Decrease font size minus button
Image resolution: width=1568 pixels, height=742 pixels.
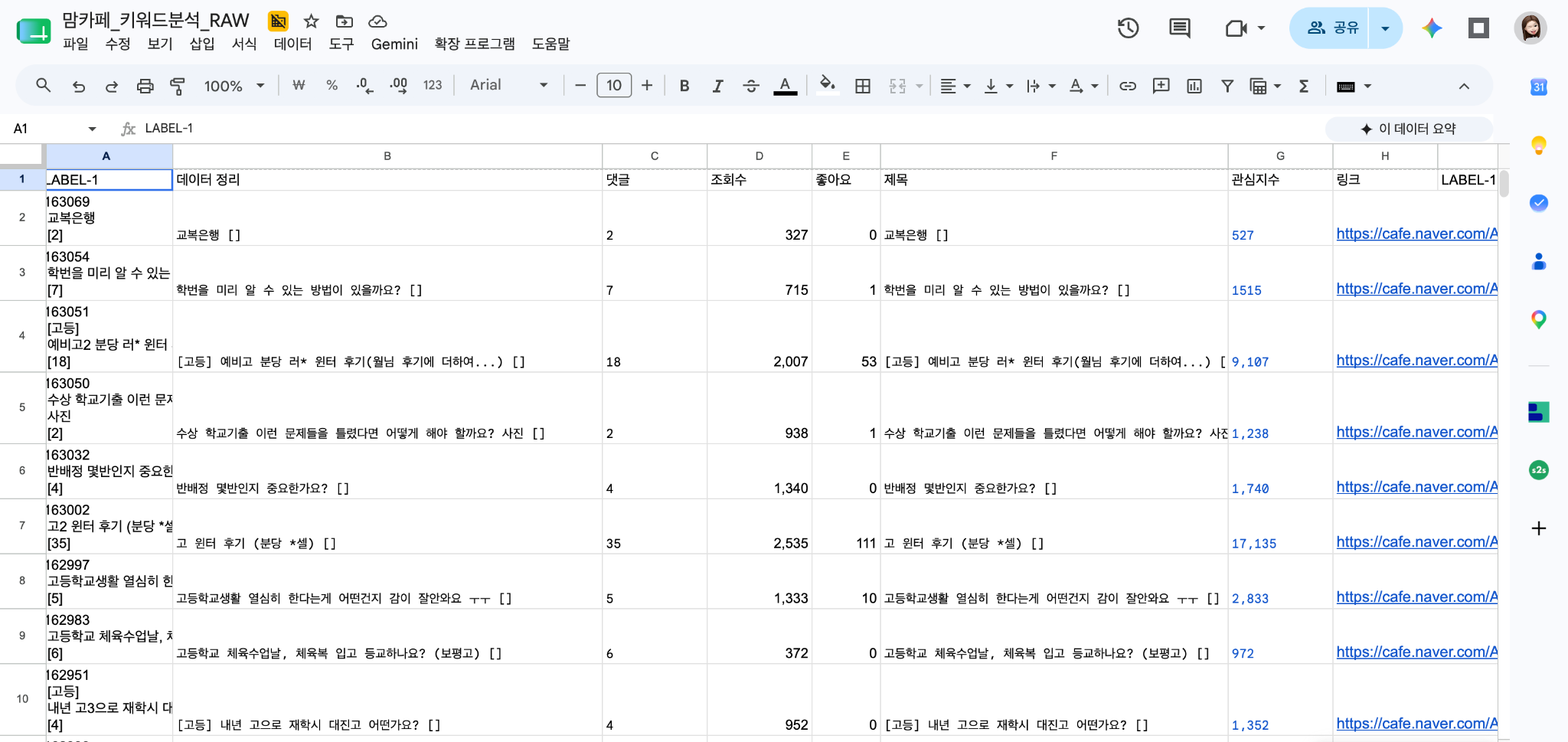tap(580, 86)
